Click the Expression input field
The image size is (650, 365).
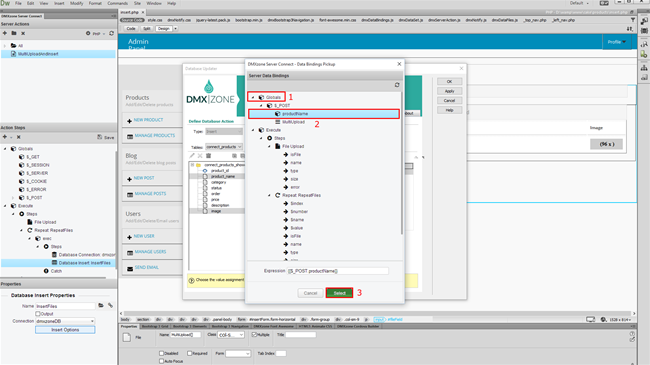(338, 271)
